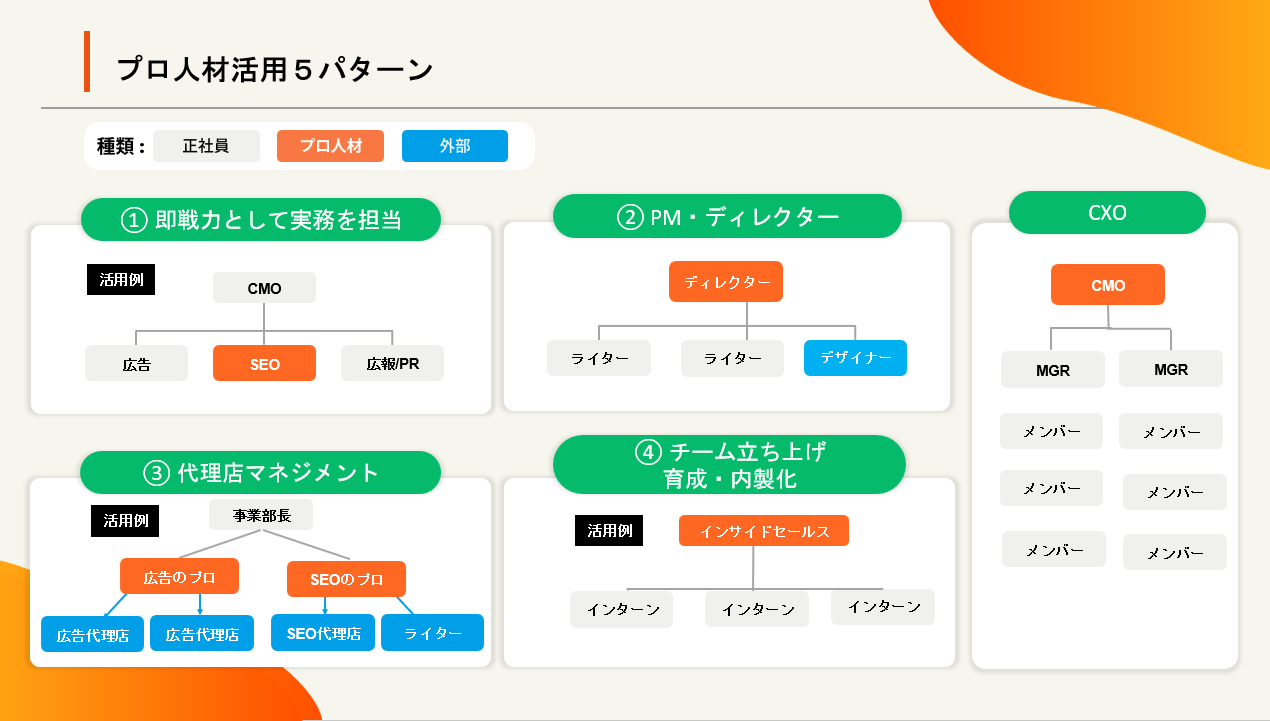1270x721 pixels.
Task: Click the blue デザイナー box
Action: pos(855,358)
